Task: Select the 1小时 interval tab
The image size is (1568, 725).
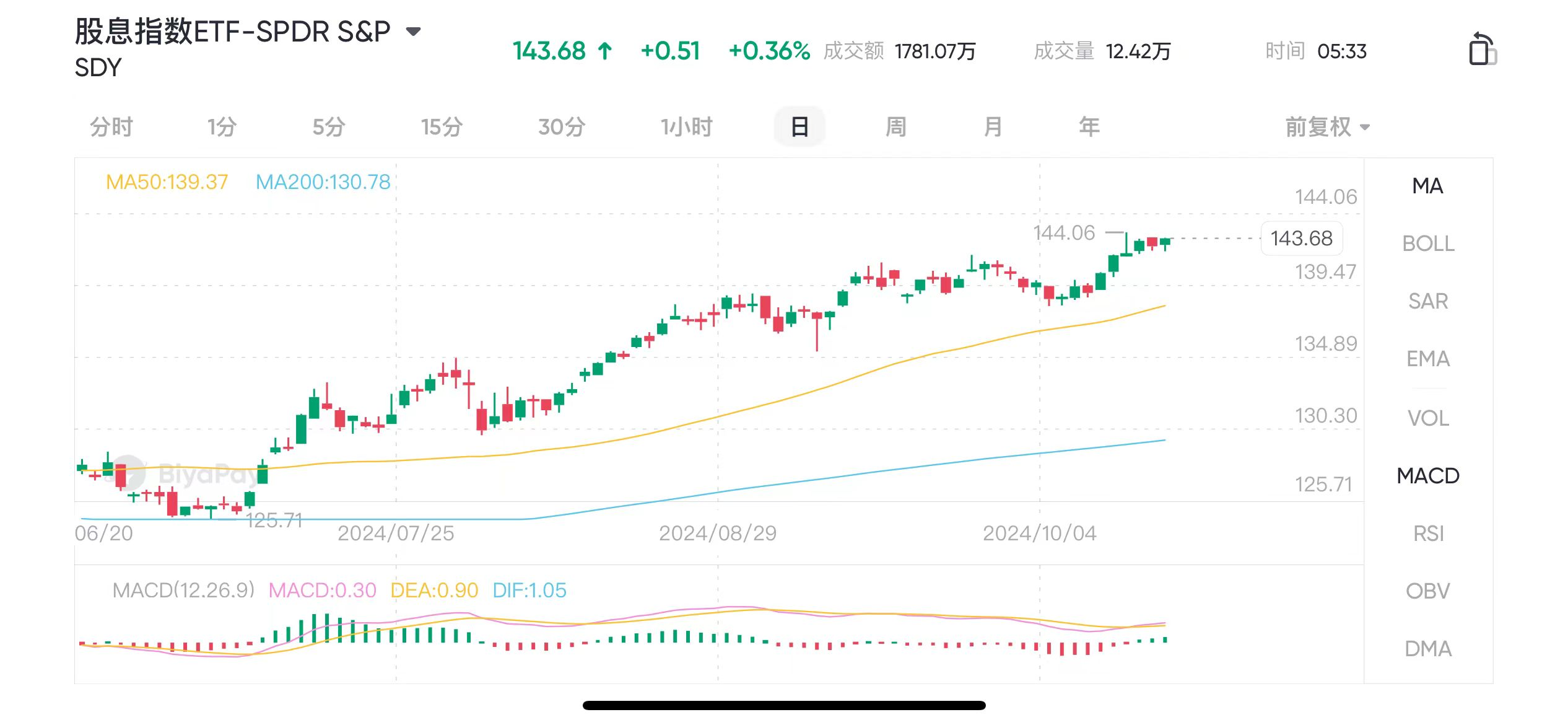Action: click(x=686, y=127)
